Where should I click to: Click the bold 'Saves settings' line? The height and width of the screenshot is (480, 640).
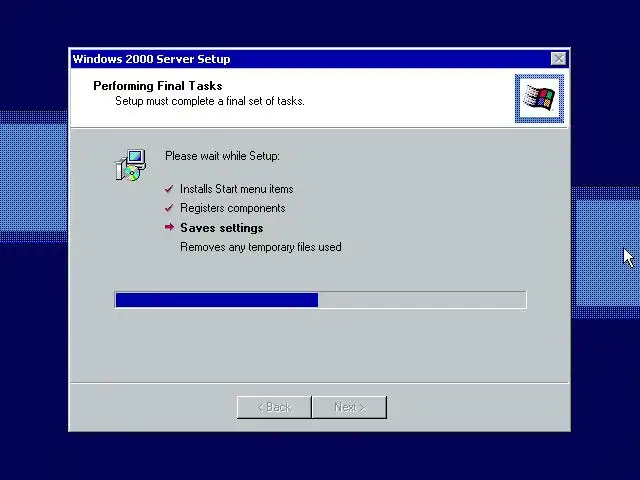[x=222, y=228]
